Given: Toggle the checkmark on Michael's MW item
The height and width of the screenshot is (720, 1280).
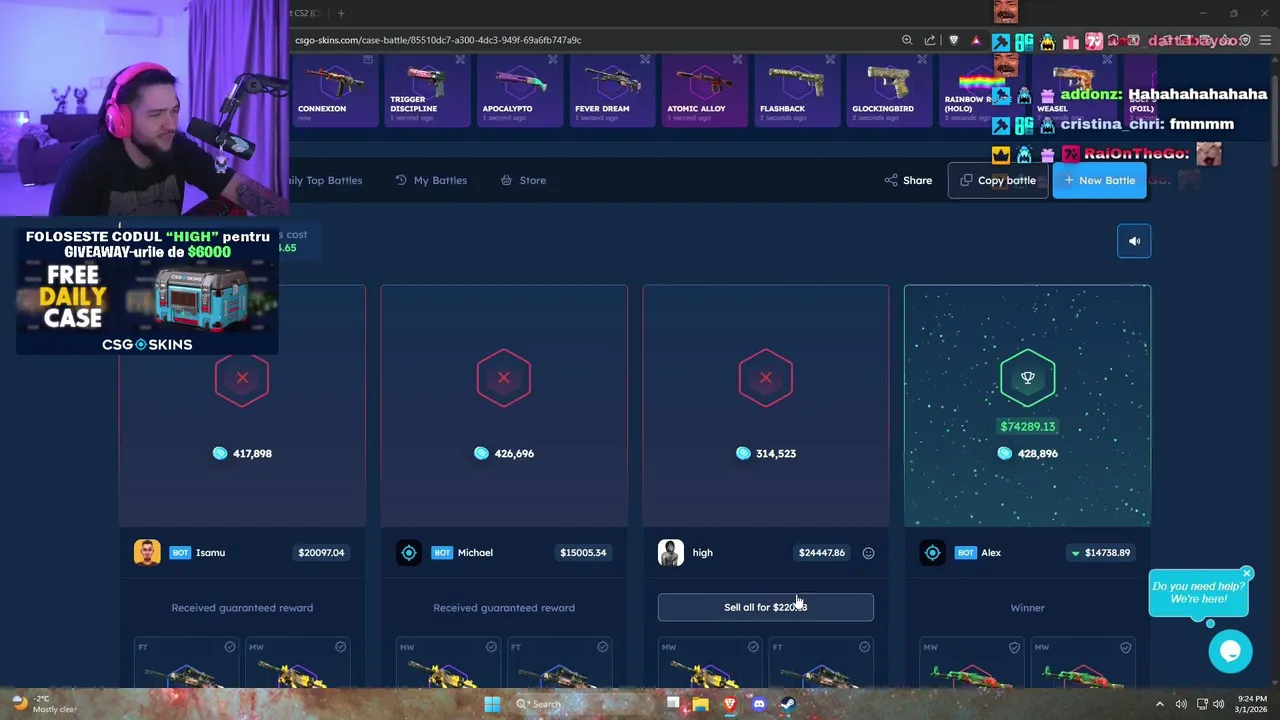Looking at the screenshot, I should point(491,647).
